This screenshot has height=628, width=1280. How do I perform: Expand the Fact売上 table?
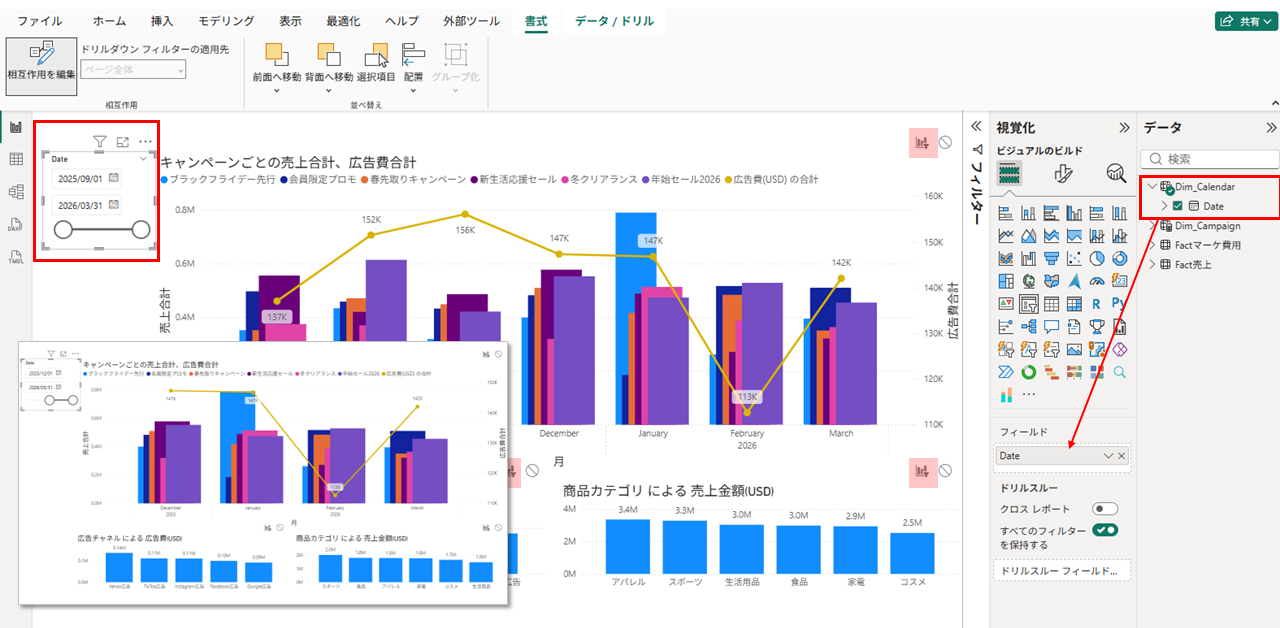(x=1152, y=264)
